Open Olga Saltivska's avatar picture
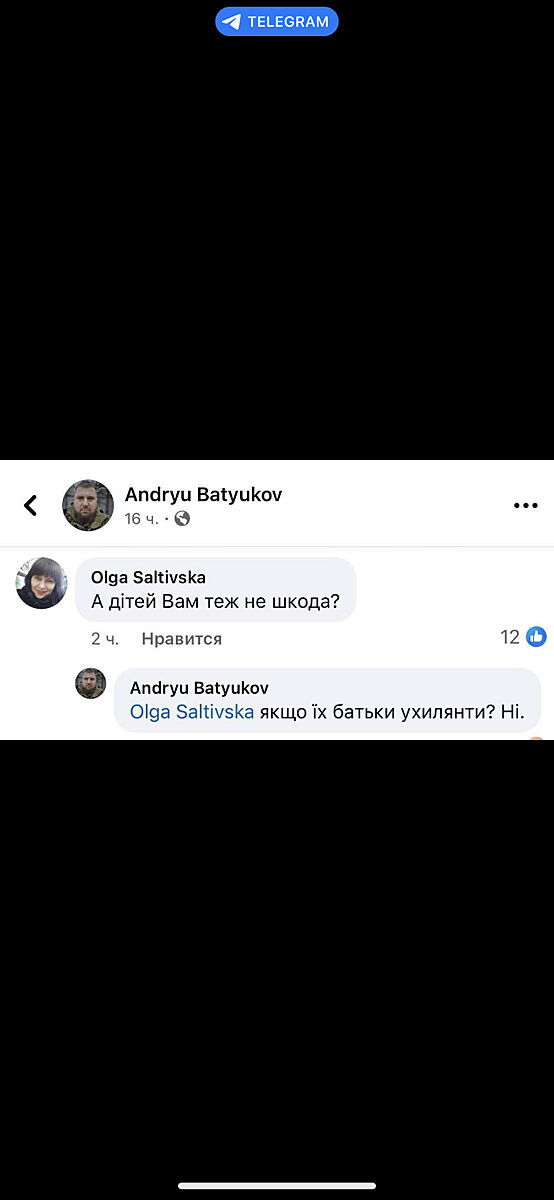 [41, 583]
